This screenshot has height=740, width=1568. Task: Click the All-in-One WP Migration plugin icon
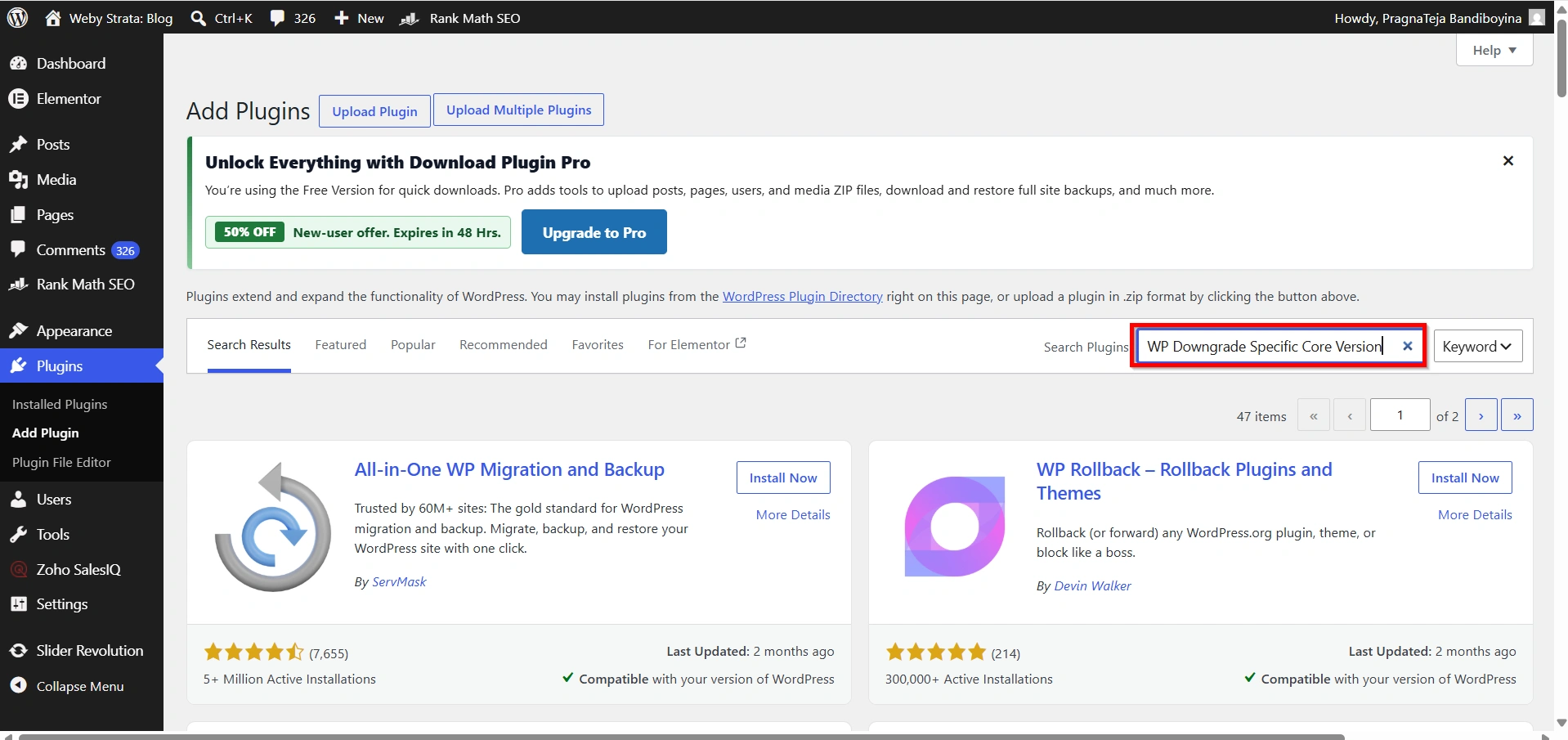pyautogui.click(x=272, y=527)
